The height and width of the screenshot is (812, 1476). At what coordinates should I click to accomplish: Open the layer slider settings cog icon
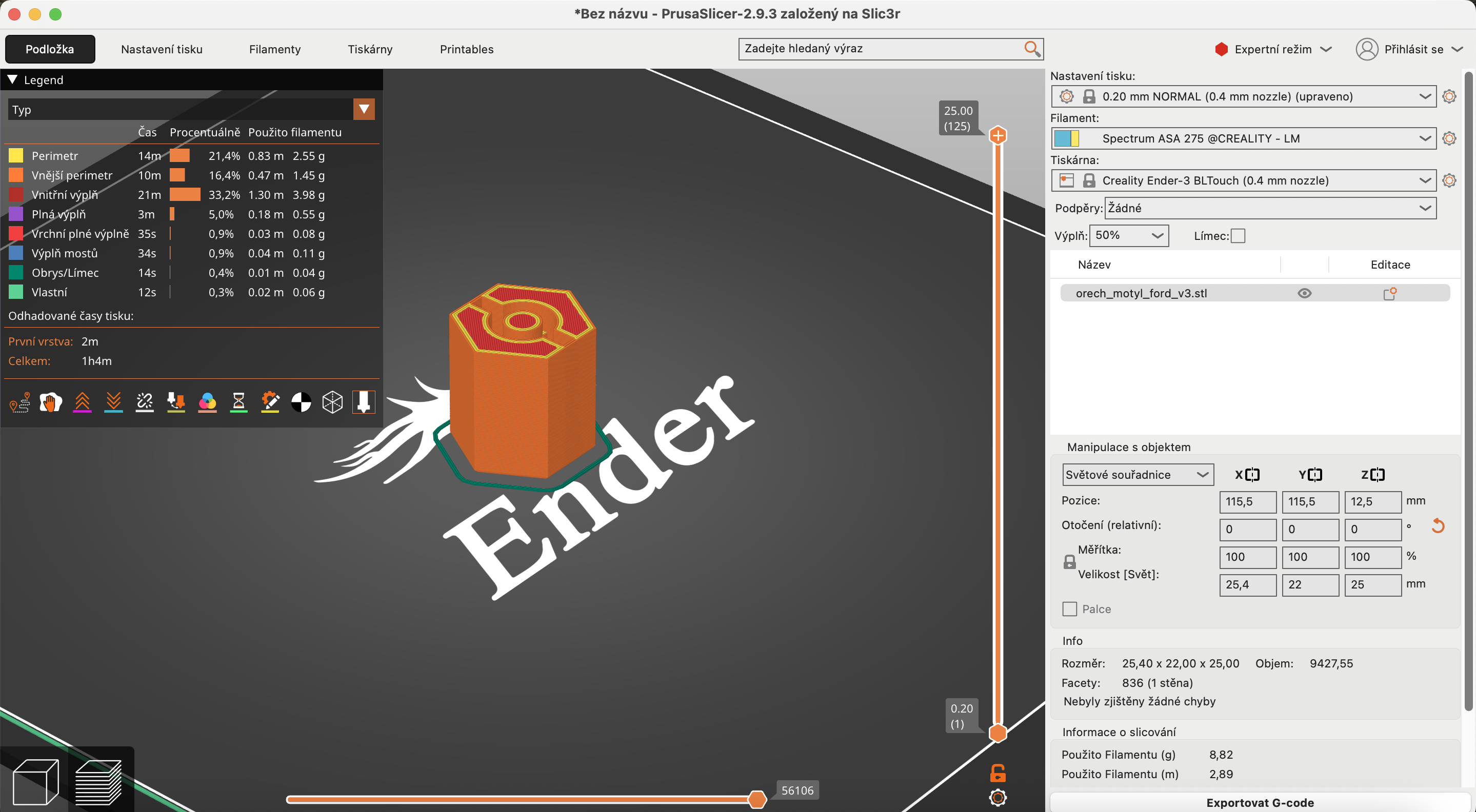(x=998, y=798)
